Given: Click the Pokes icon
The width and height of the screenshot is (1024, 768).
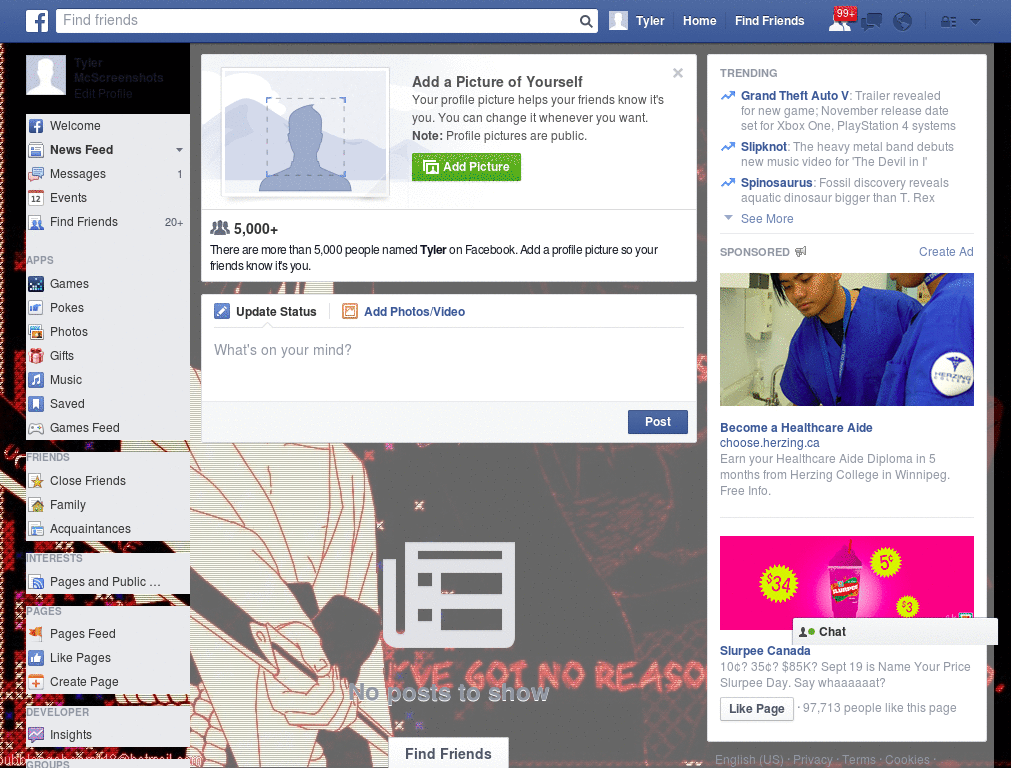Looking at the screenshot, I should pyautogui.click(x=36, y=308).
